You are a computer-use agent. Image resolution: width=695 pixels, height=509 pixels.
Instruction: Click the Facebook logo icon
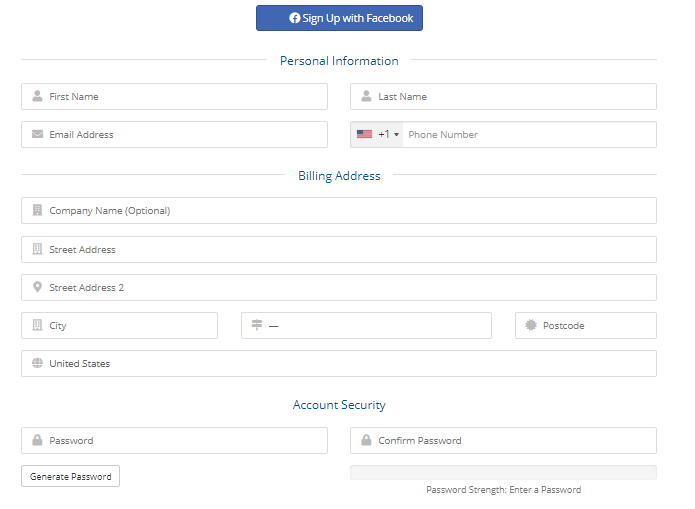[294, 18]
